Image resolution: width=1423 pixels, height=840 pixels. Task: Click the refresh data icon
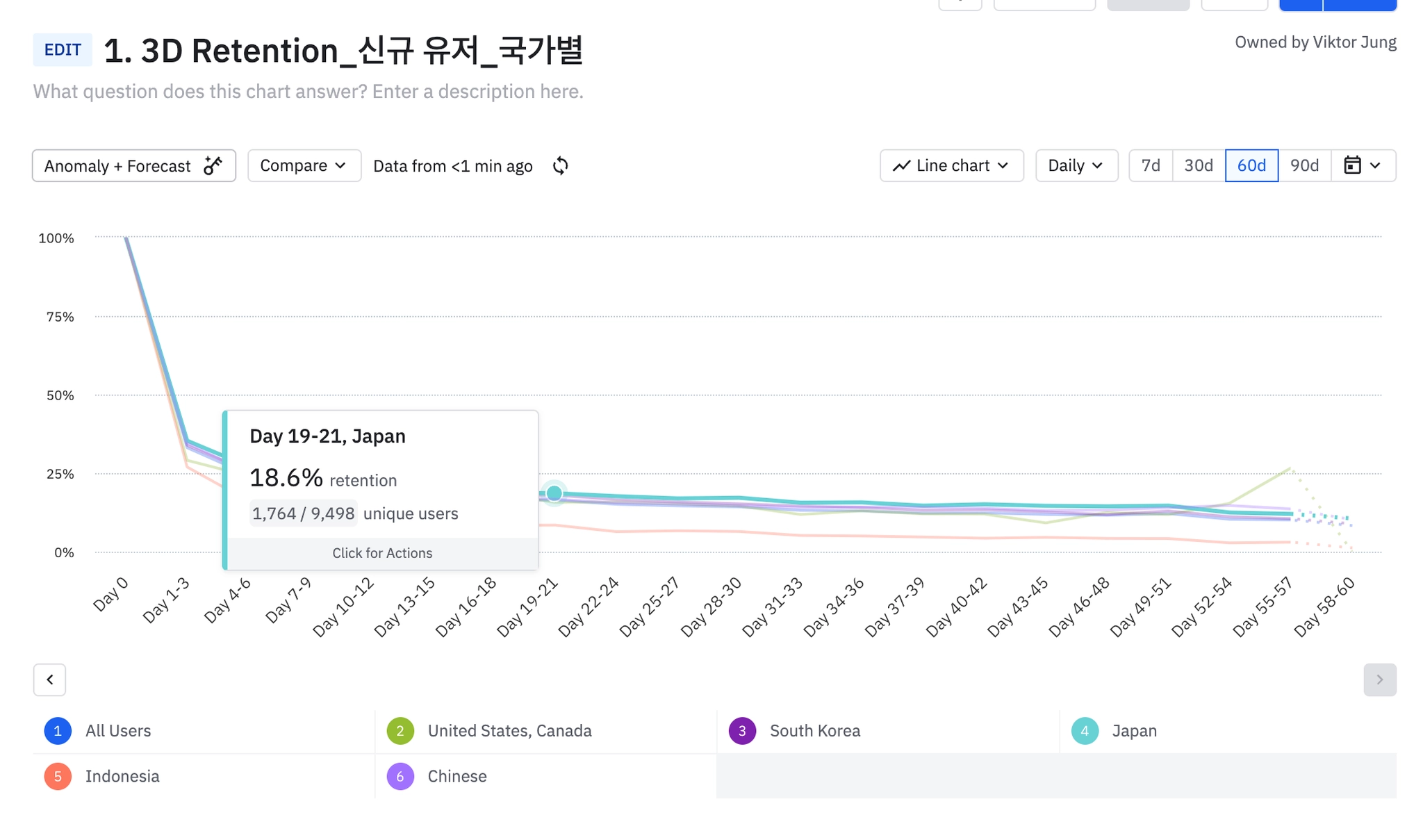coord(560,166)
